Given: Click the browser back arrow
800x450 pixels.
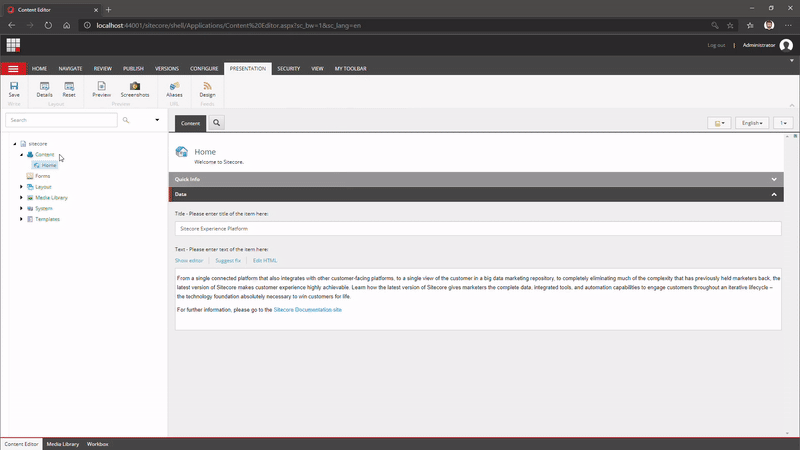Looking at the screenshot, I should [x=12, y=25].
